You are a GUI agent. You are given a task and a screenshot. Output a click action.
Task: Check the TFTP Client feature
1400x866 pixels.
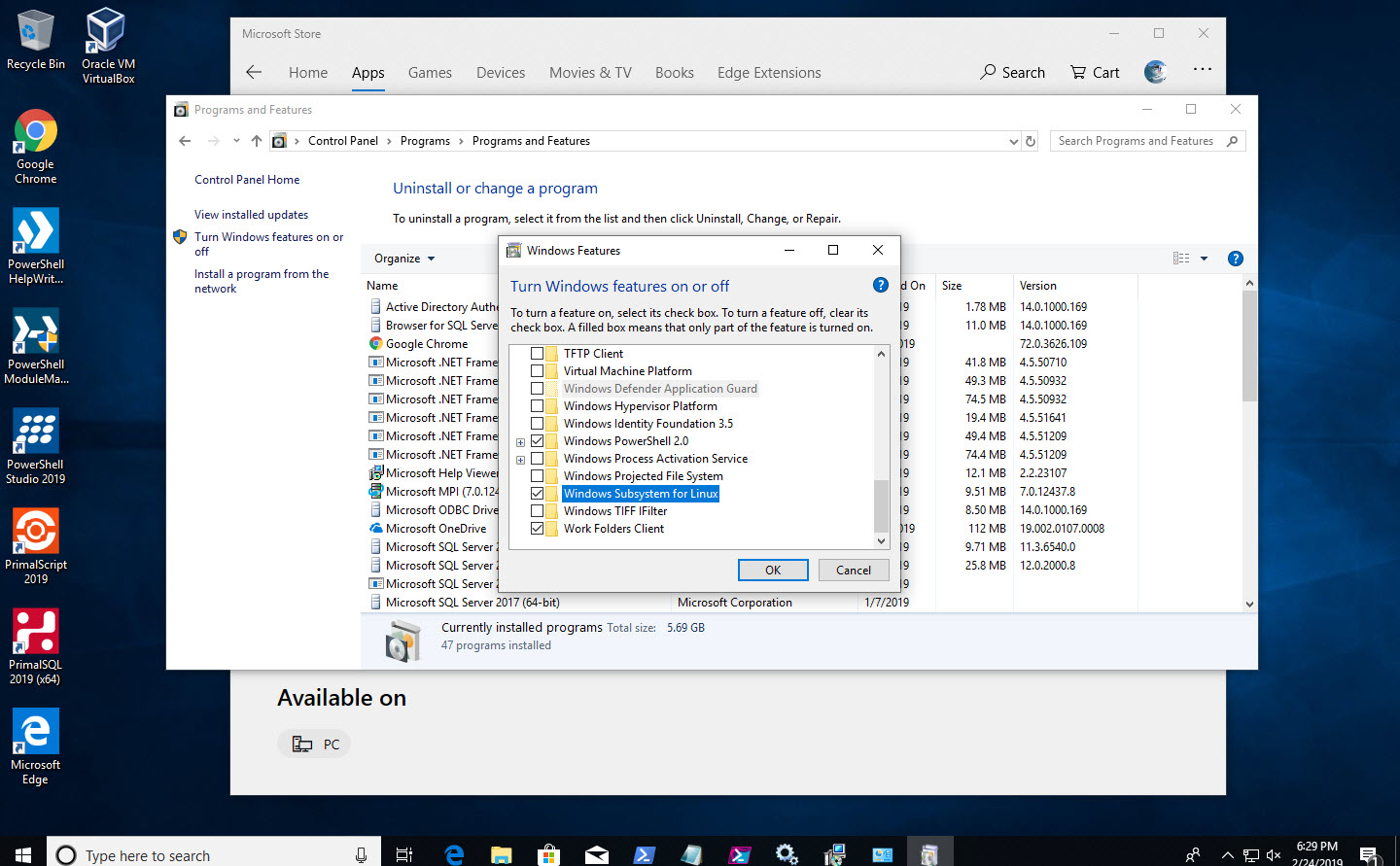537,354
